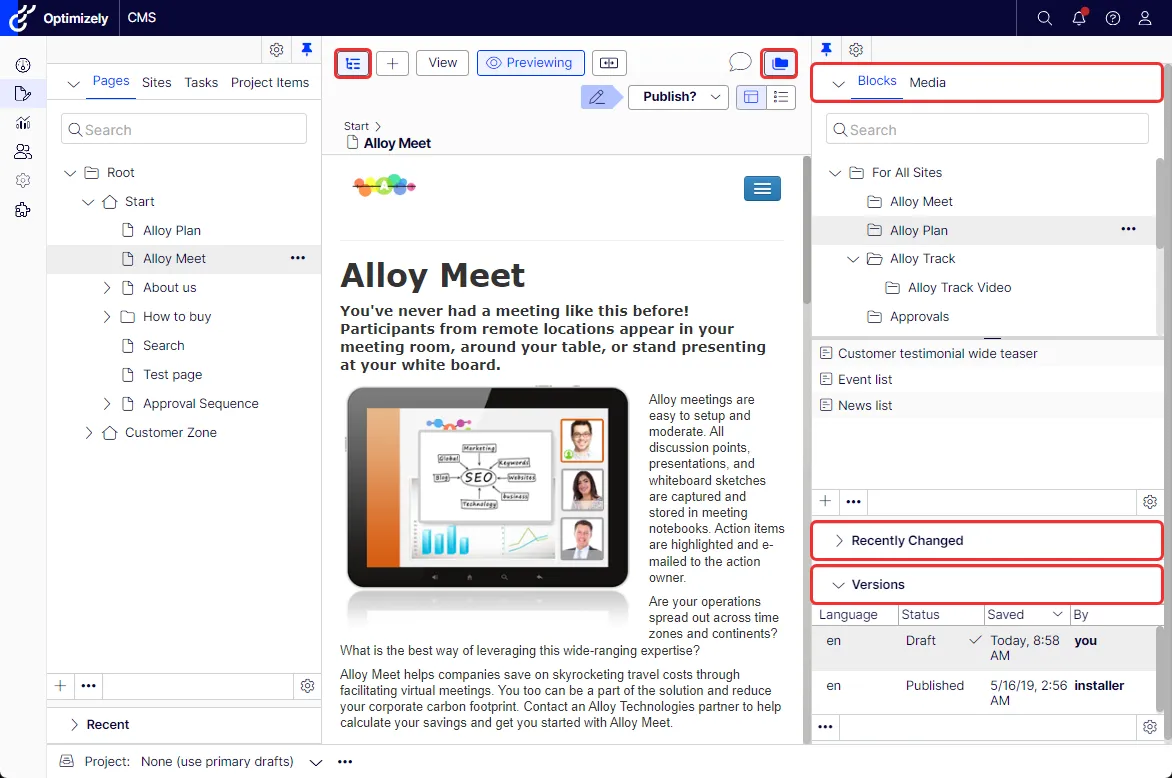The width and height of the screenshot is (1172, 778).
Task: Click the Start breadcrumb link
Action: coord(357,126)
